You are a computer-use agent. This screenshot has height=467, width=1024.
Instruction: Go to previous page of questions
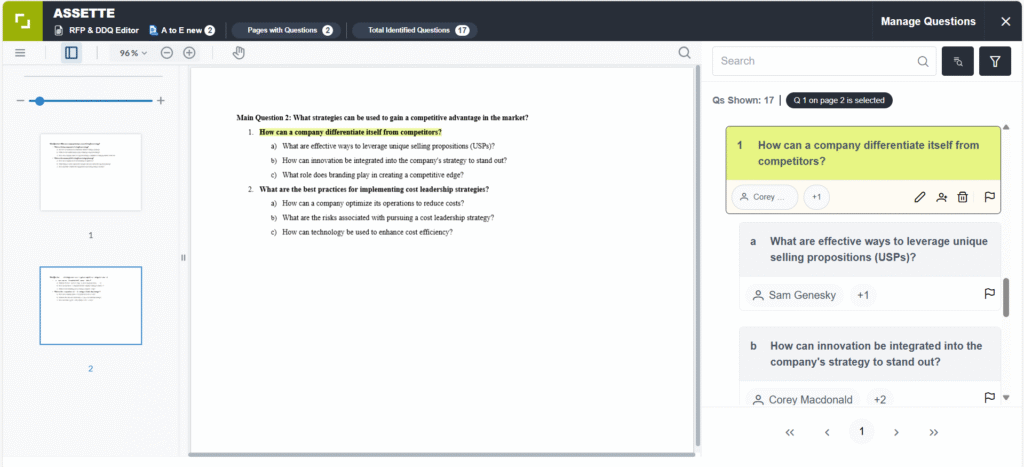tap(827, 432)
